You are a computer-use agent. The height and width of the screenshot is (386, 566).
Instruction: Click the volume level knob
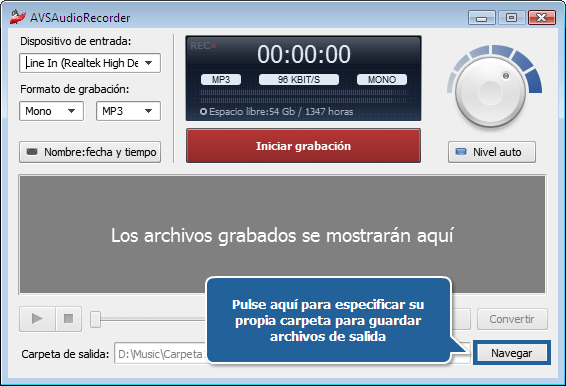point(490,92)
